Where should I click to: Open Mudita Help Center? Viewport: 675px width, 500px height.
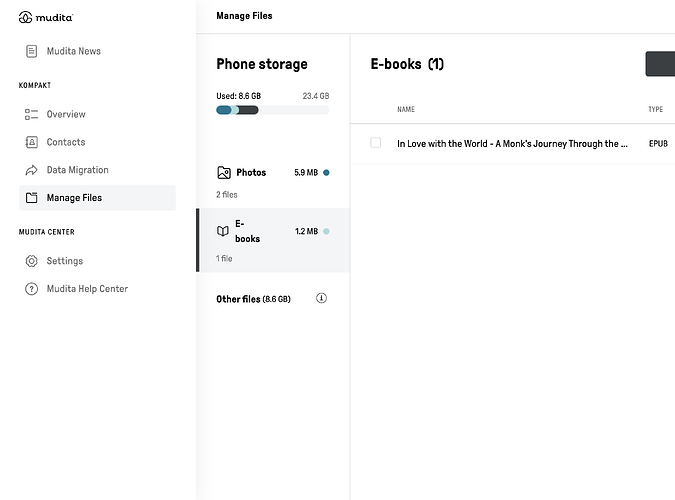tap(97, 289)
